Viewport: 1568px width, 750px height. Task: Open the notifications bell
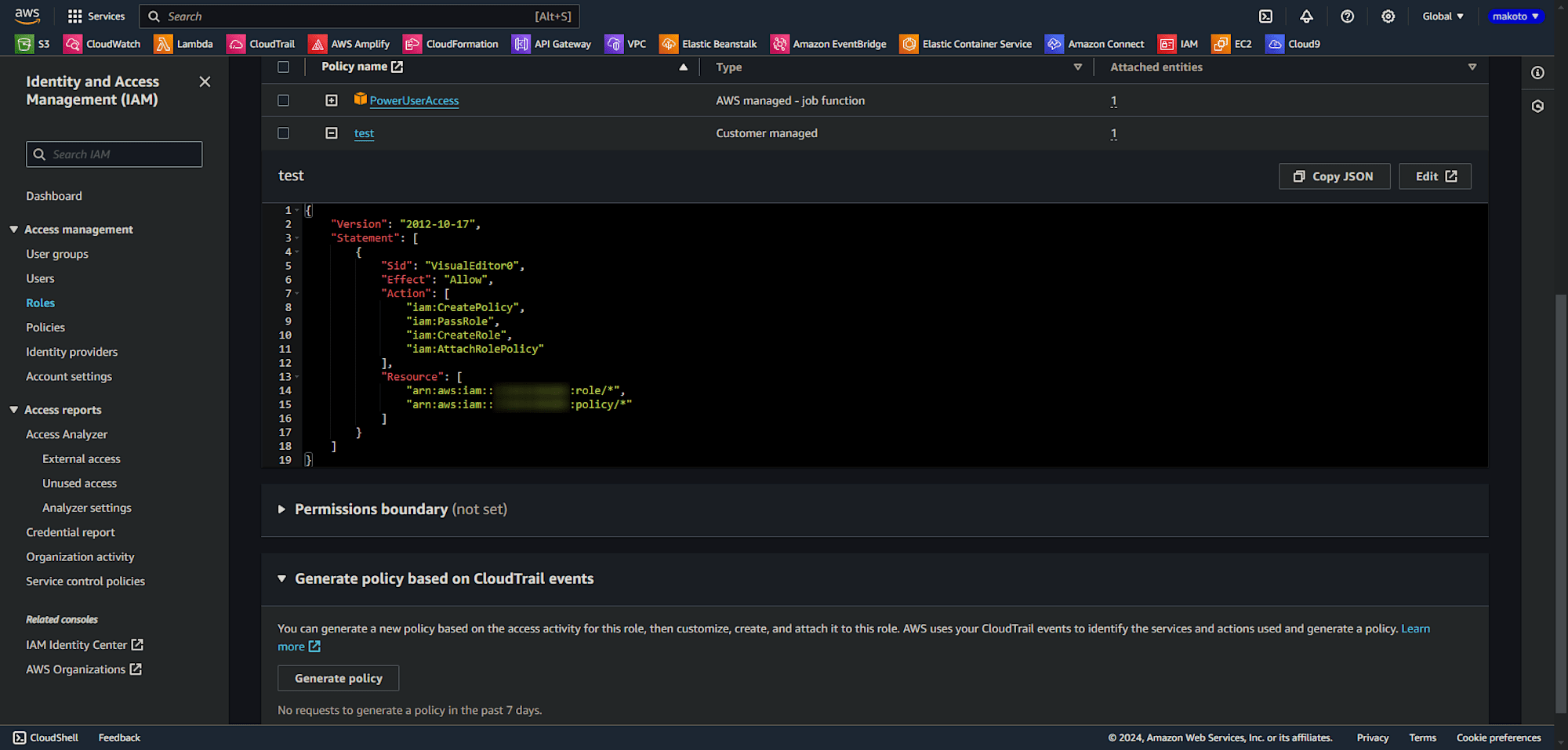(x=1307, y=16)
